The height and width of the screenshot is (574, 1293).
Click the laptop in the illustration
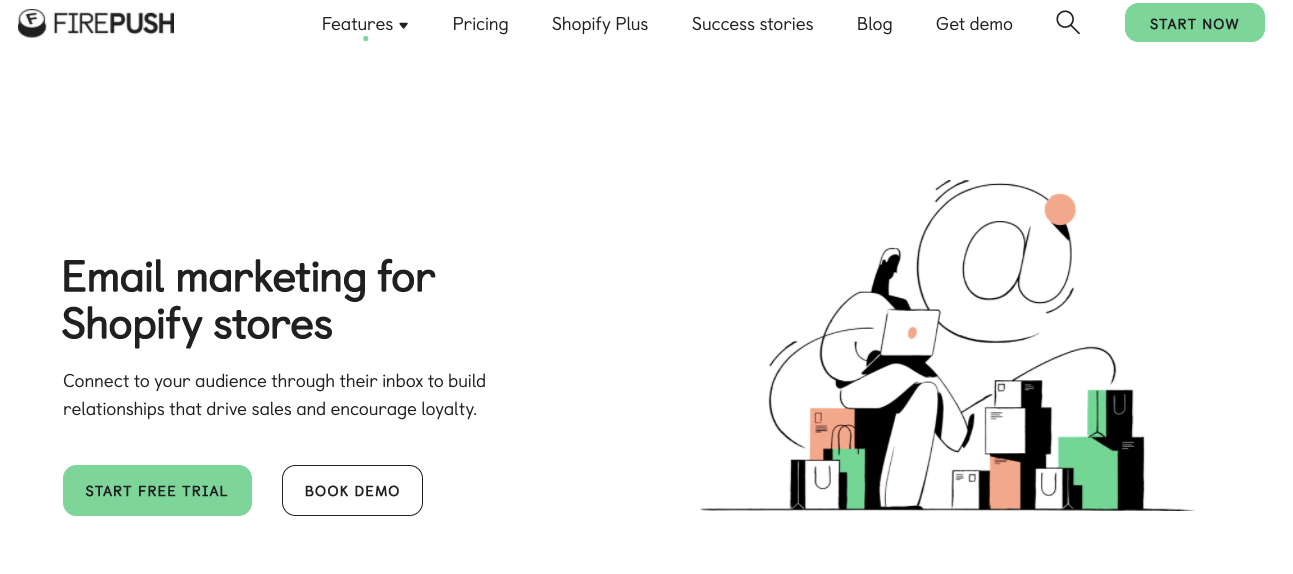[x=909, y=332]
